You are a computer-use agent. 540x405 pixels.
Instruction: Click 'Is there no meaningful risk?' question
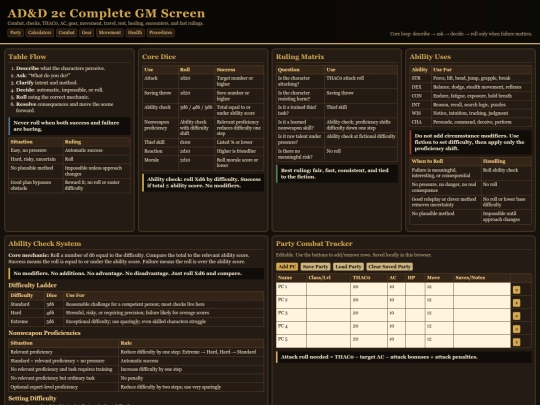click(x=300, y=154)
